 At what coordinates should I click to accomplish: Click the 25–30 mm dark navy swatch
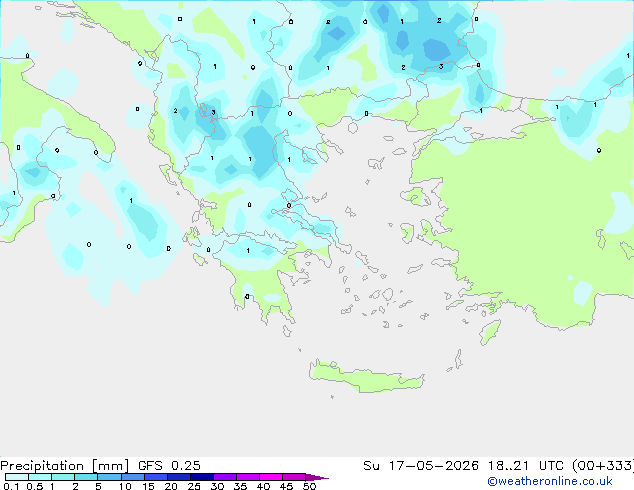click(201, 477)
